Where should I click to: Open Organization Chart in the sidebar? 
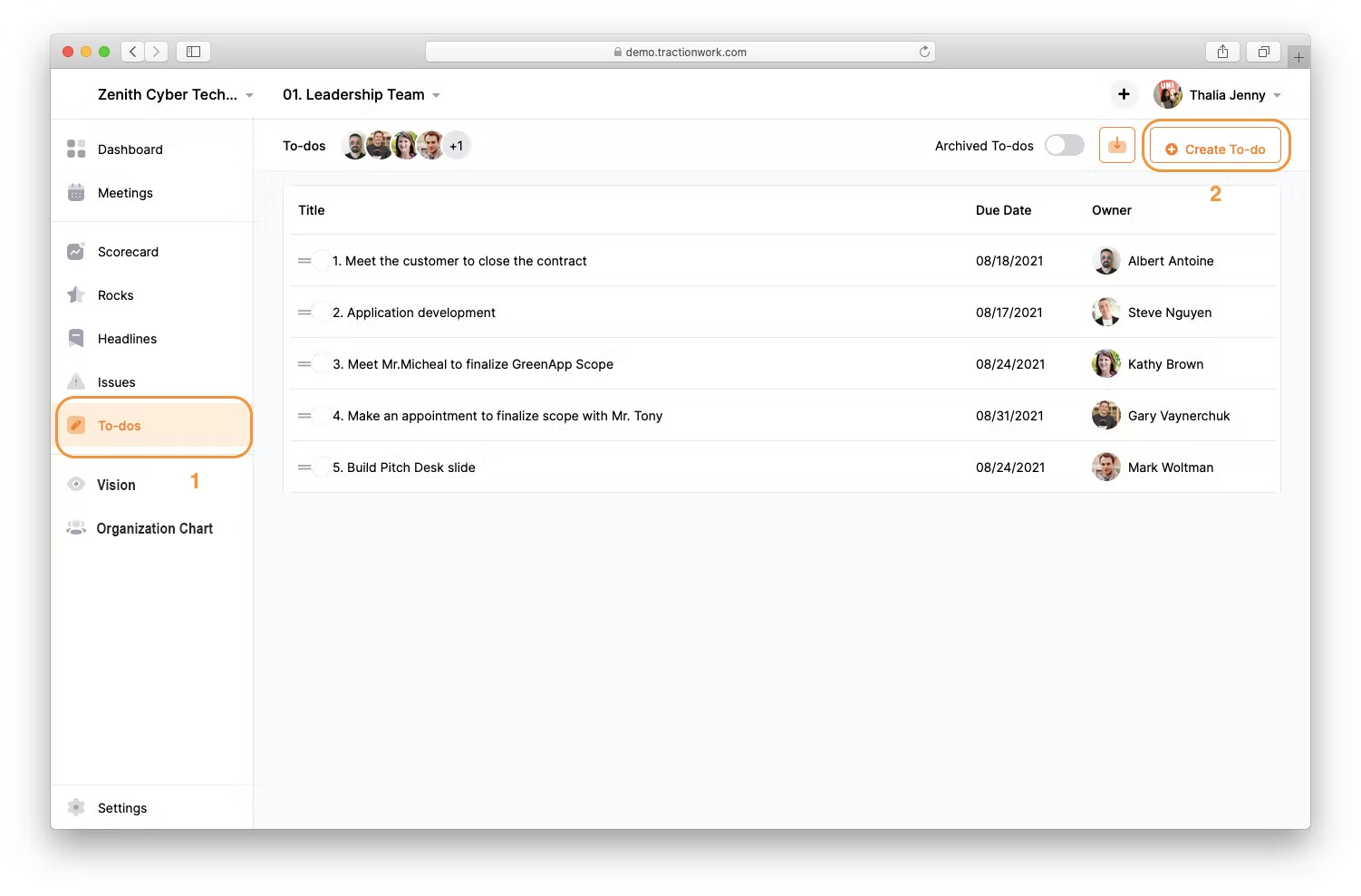tap(154, 528)
